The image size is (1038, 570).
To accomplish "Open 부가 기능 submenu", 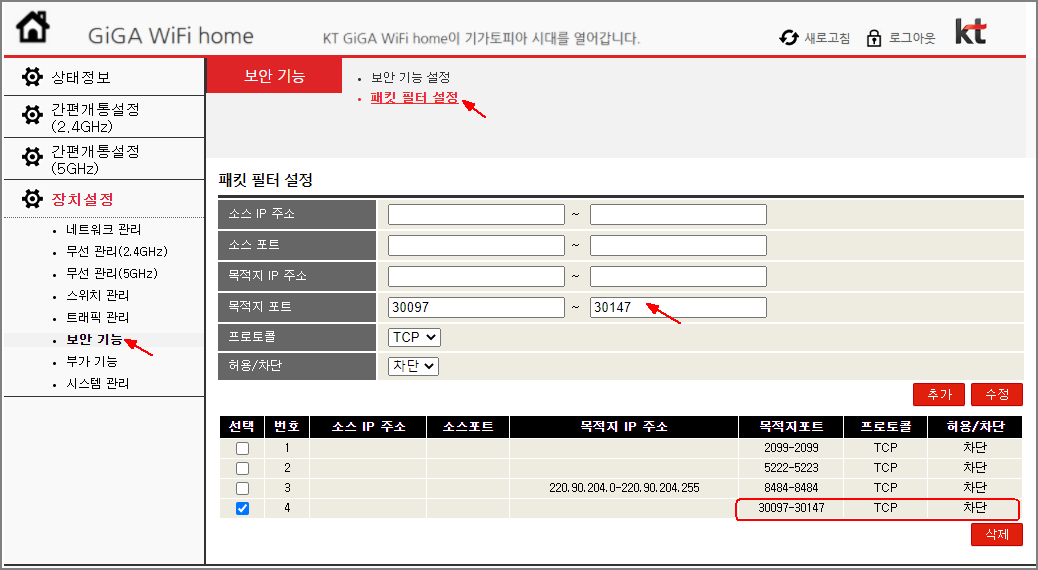I will [x=91, y=361].
